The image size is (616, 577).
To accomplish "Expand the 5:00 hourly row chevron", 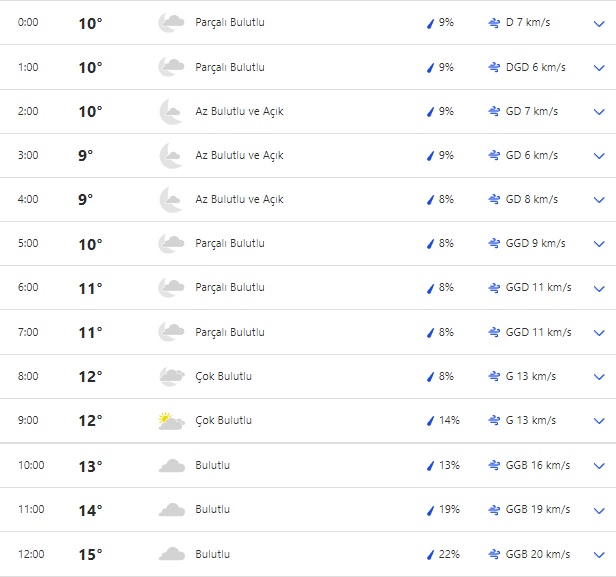I will [x=599, y=244].
